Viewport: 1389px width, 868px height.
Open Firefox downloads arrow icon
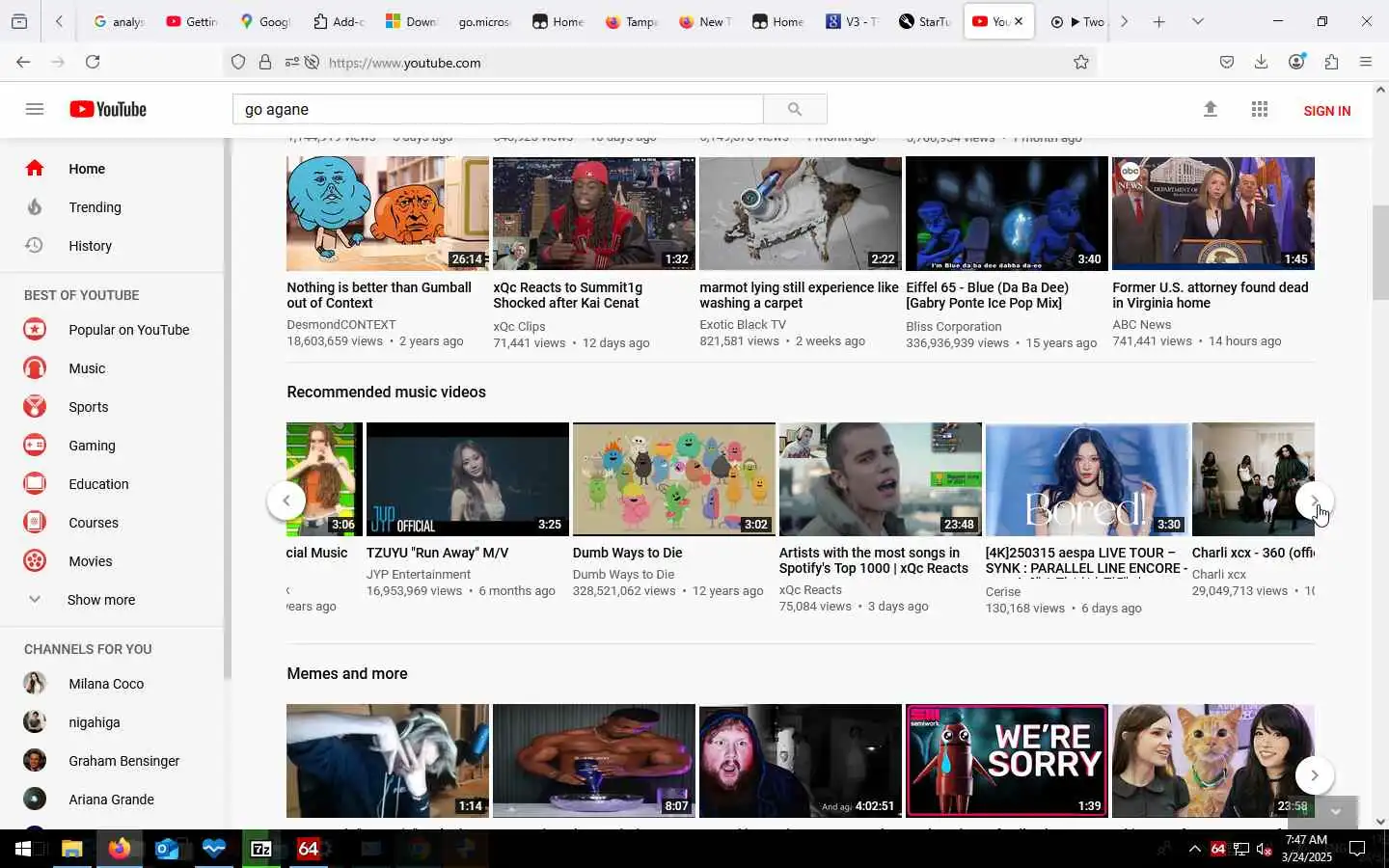(x=1261, y=62)
